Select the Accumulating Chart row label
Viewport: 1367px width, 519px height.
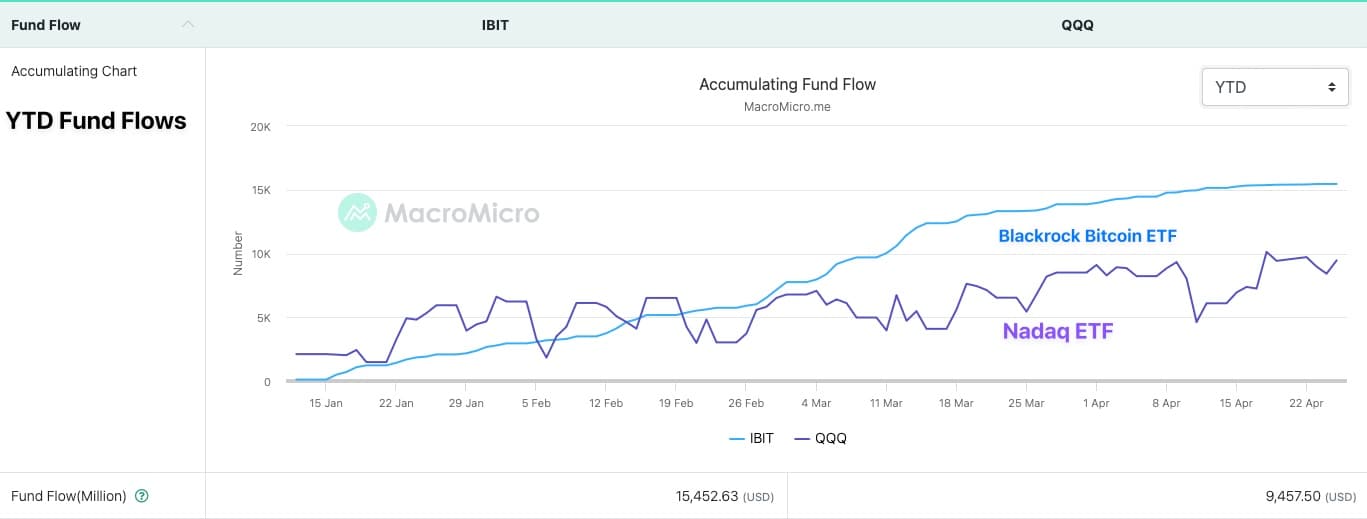coord(74,71)
